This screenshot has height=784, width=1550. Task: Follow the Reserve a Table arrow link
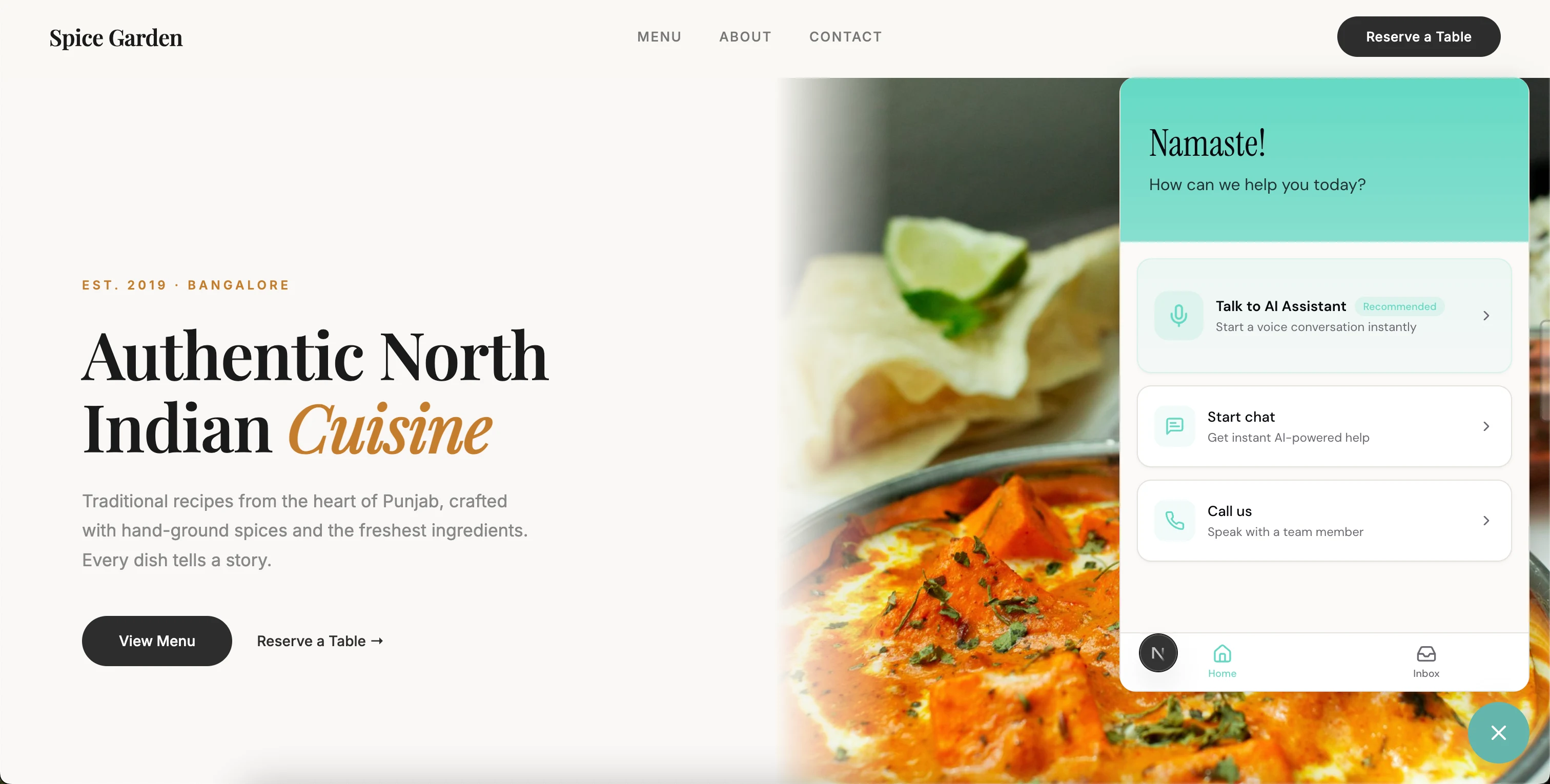(x=320, y=641)
